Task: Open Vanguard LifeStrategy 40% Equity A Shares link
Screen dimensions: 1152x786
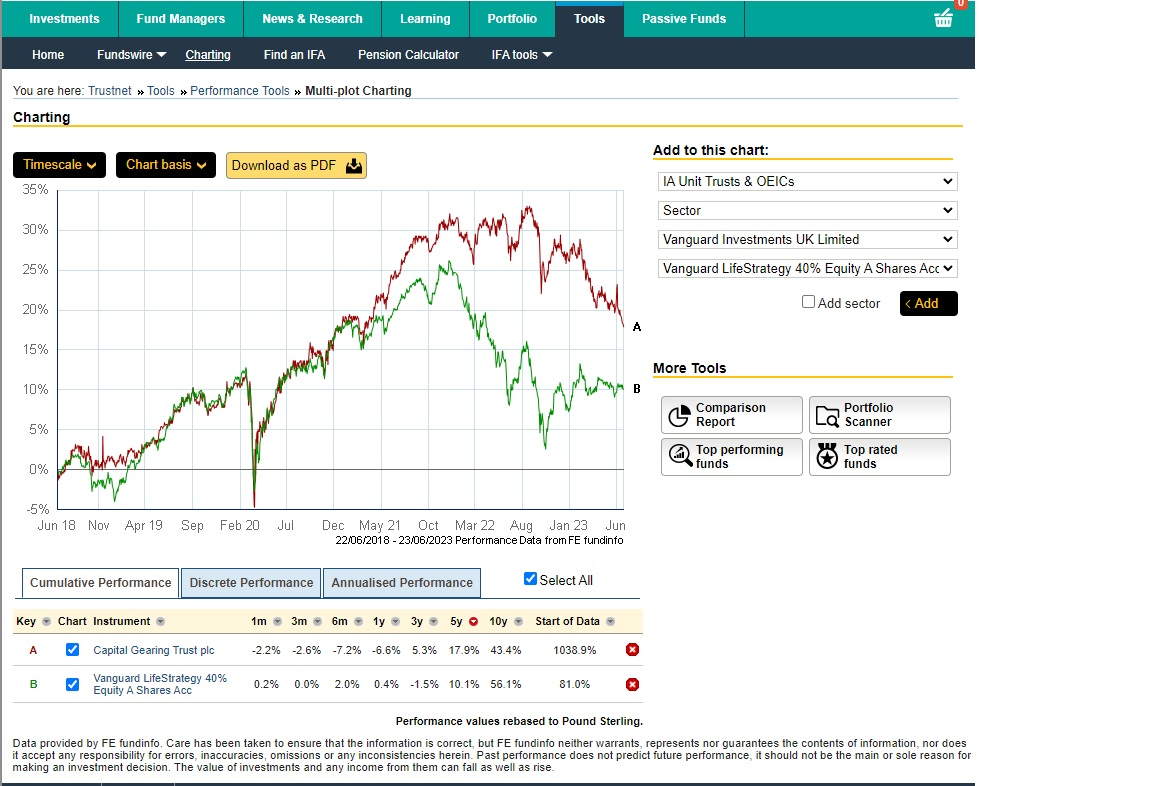Action: [x=159, y=684]
